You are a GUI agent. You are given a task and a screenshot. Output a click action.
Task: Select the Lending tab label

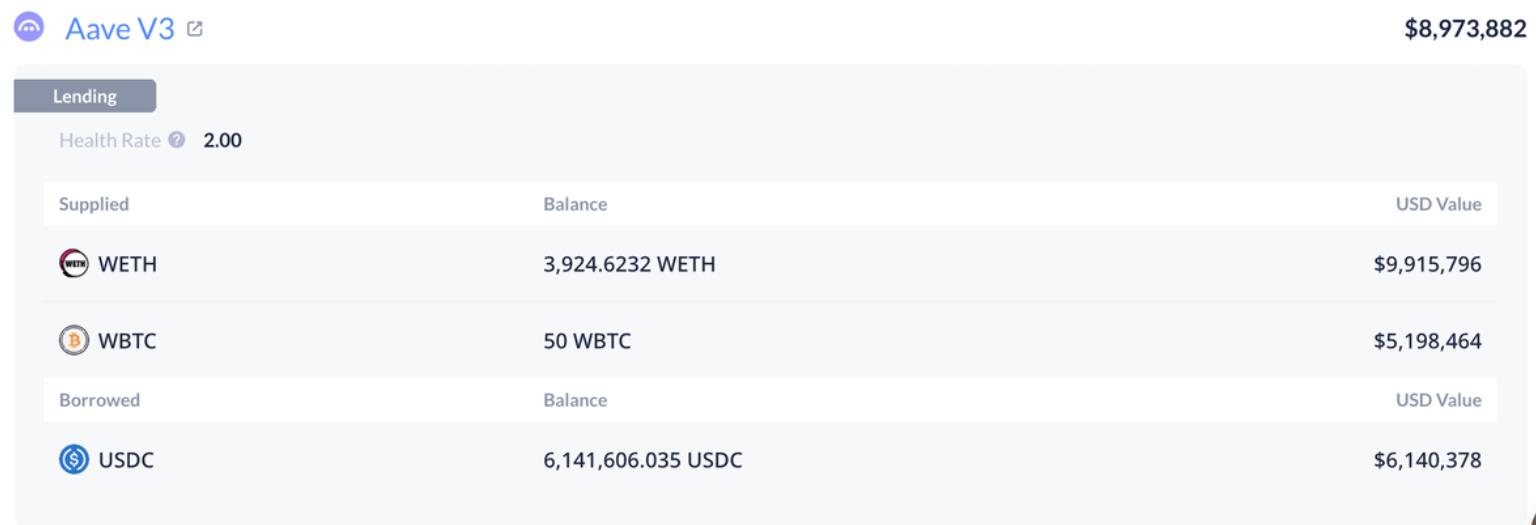tap(85, 96)
